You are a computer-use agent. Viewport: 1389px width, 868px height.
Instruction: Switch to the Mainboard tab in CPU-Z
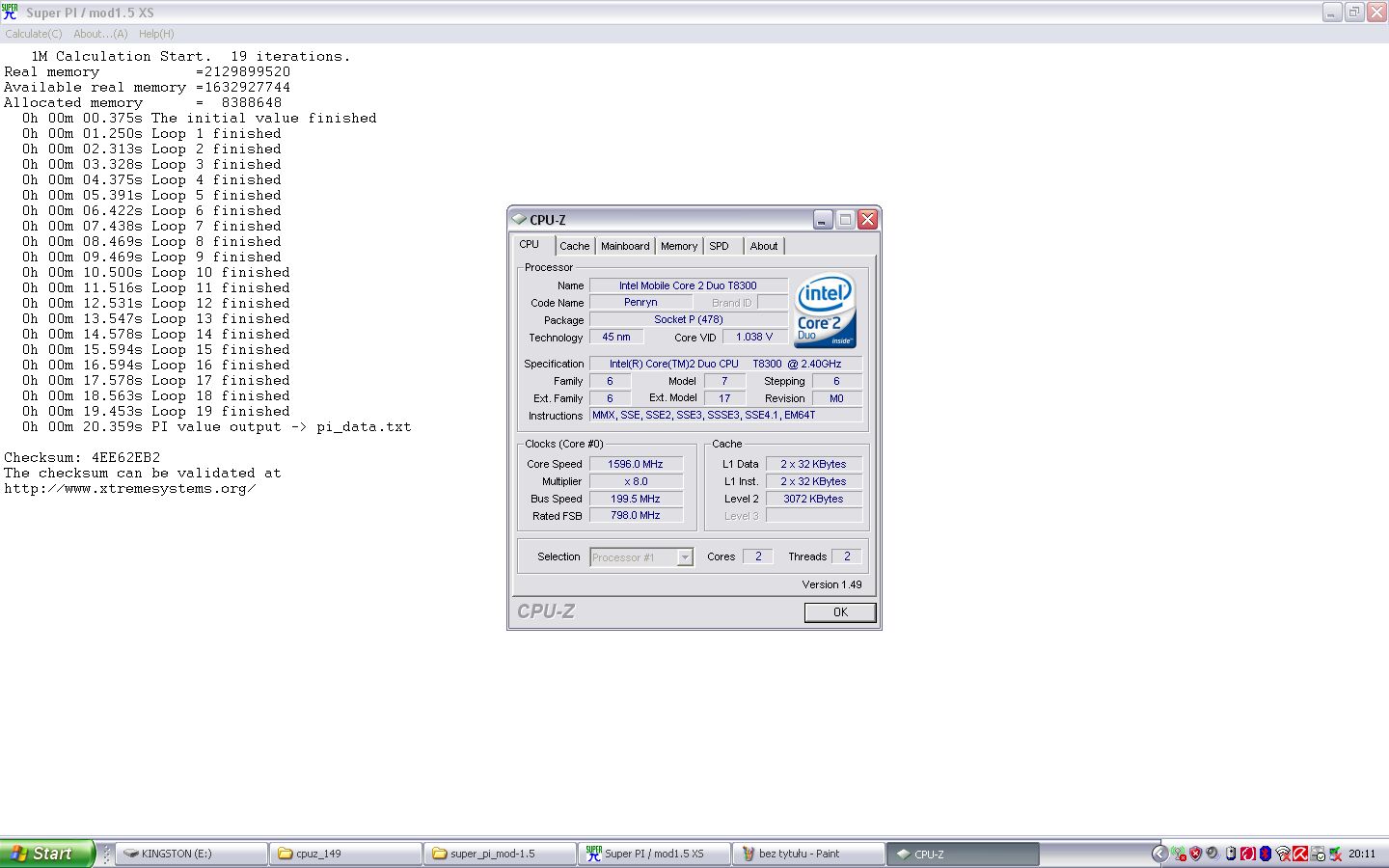625,246
